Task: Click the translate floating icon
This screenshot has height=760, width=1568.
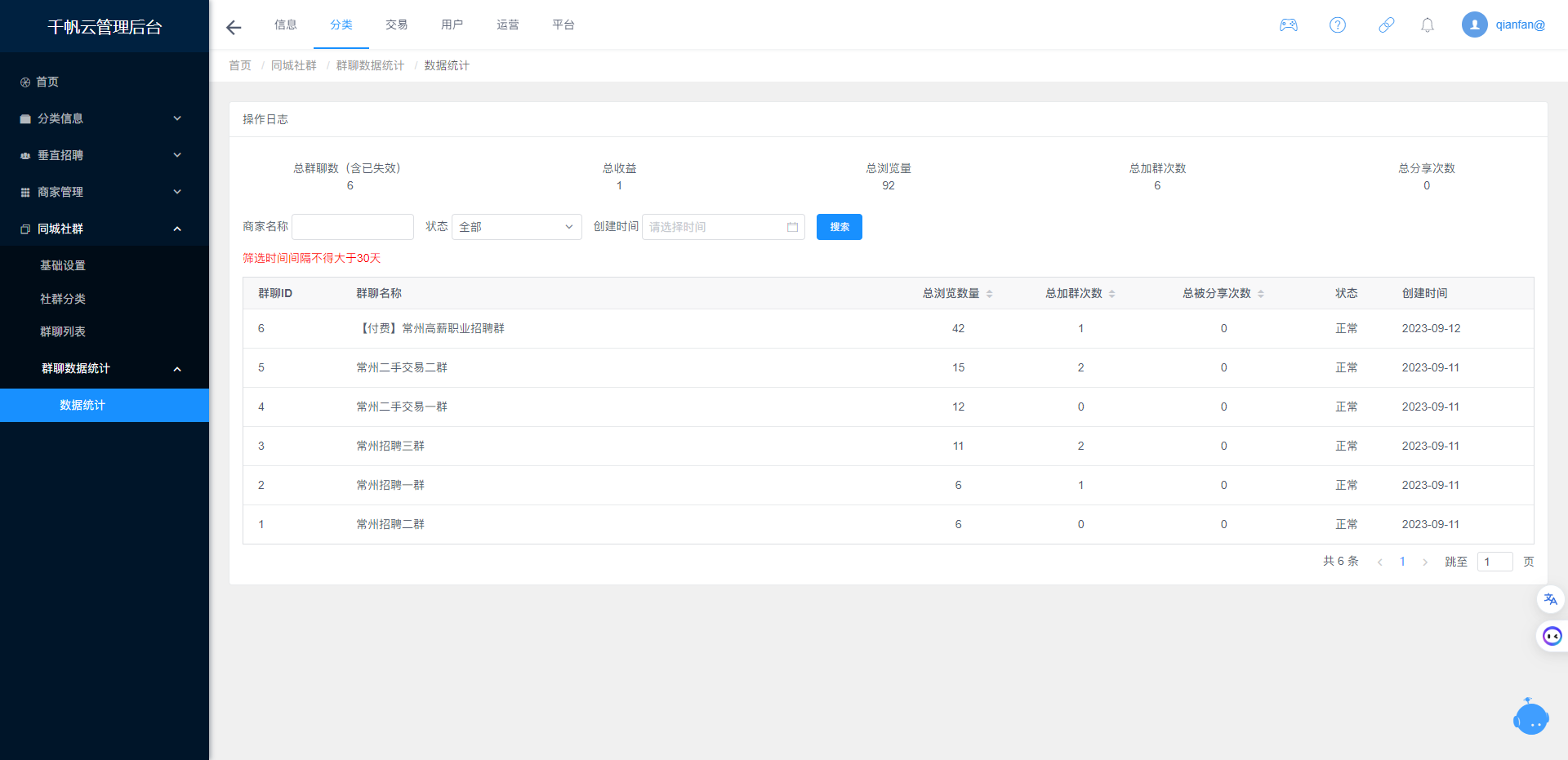Action: [x=1551, y=599]
